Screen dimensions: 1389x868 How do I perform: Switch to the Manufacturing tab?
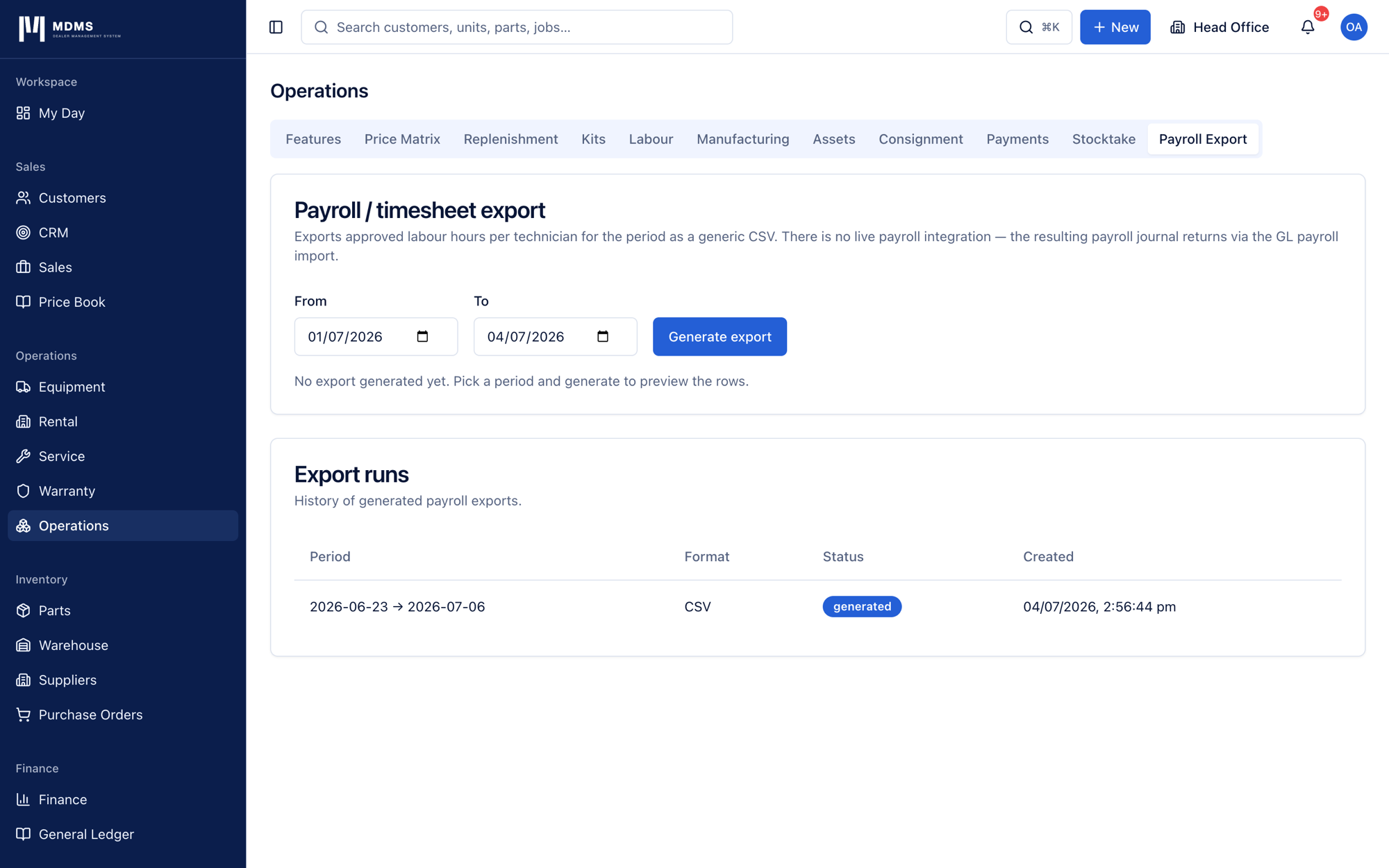[x=742, y=139]
